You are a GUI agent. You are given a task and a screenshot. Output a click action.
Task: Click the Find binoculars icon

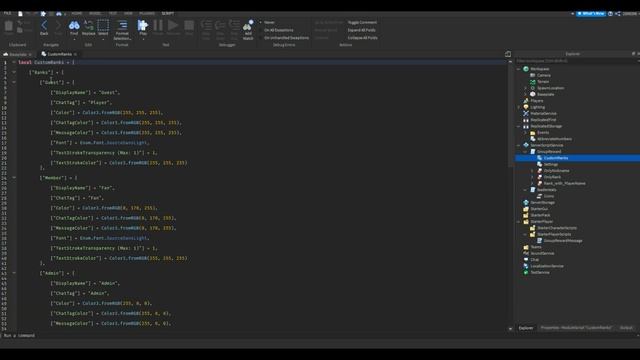click(74, 26)
